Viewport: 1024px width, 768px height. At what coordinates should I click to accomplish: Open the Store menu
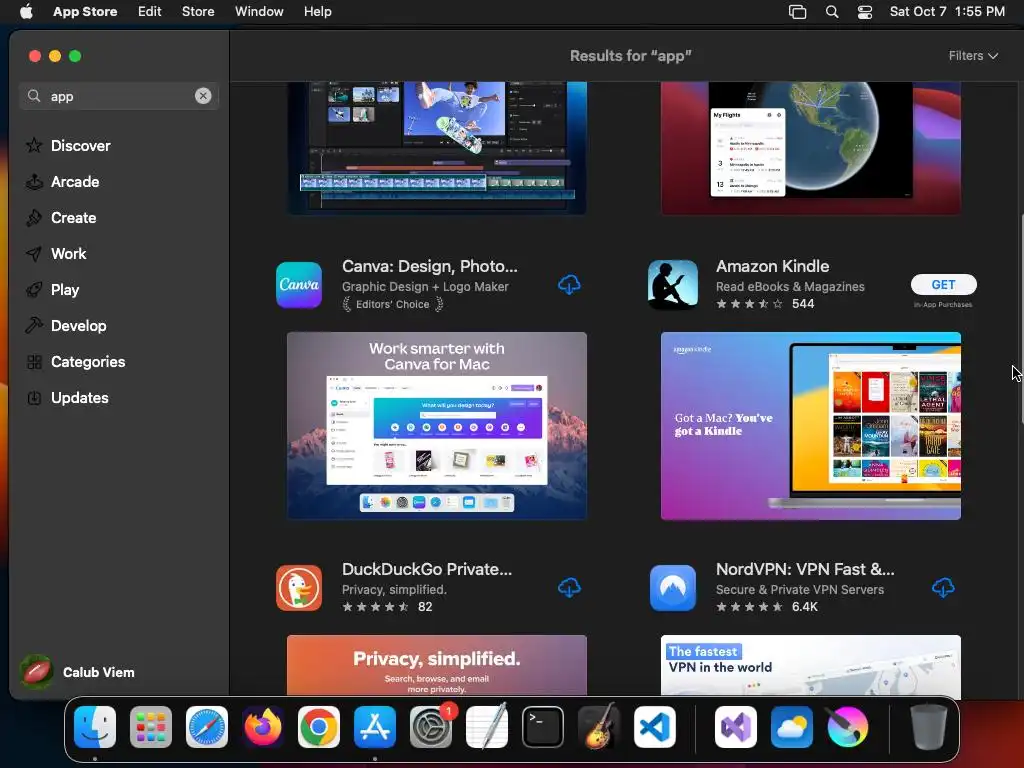point(198,11)
